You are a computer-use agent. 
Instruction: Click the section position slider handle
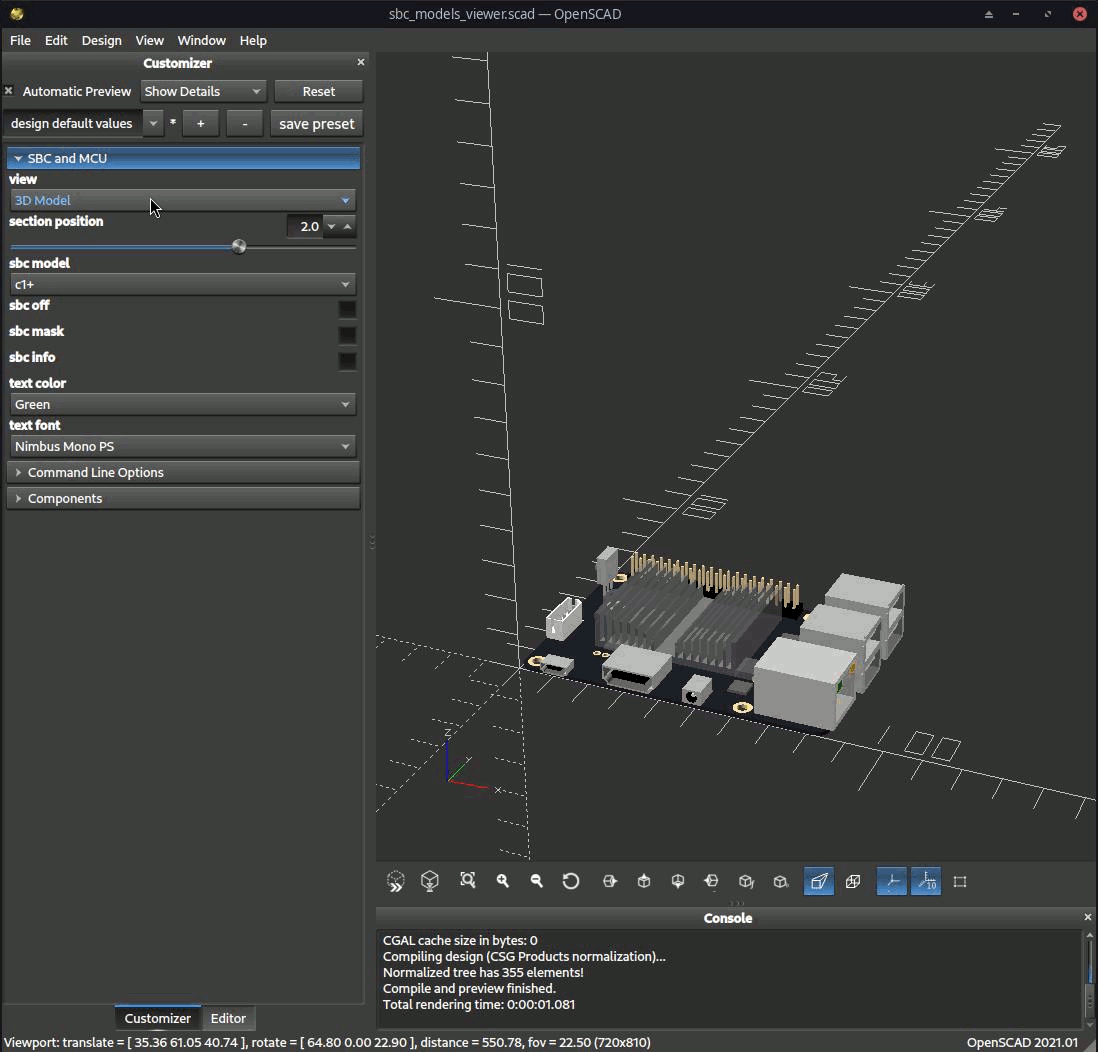point(239,247)
